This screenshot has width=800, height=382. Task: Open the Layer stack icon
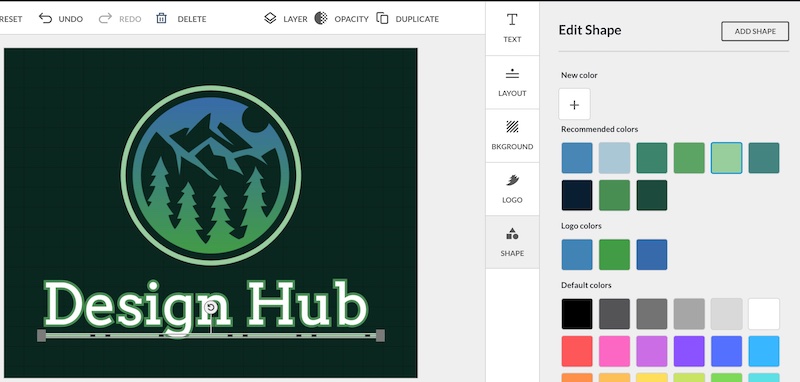coord(270,19)
